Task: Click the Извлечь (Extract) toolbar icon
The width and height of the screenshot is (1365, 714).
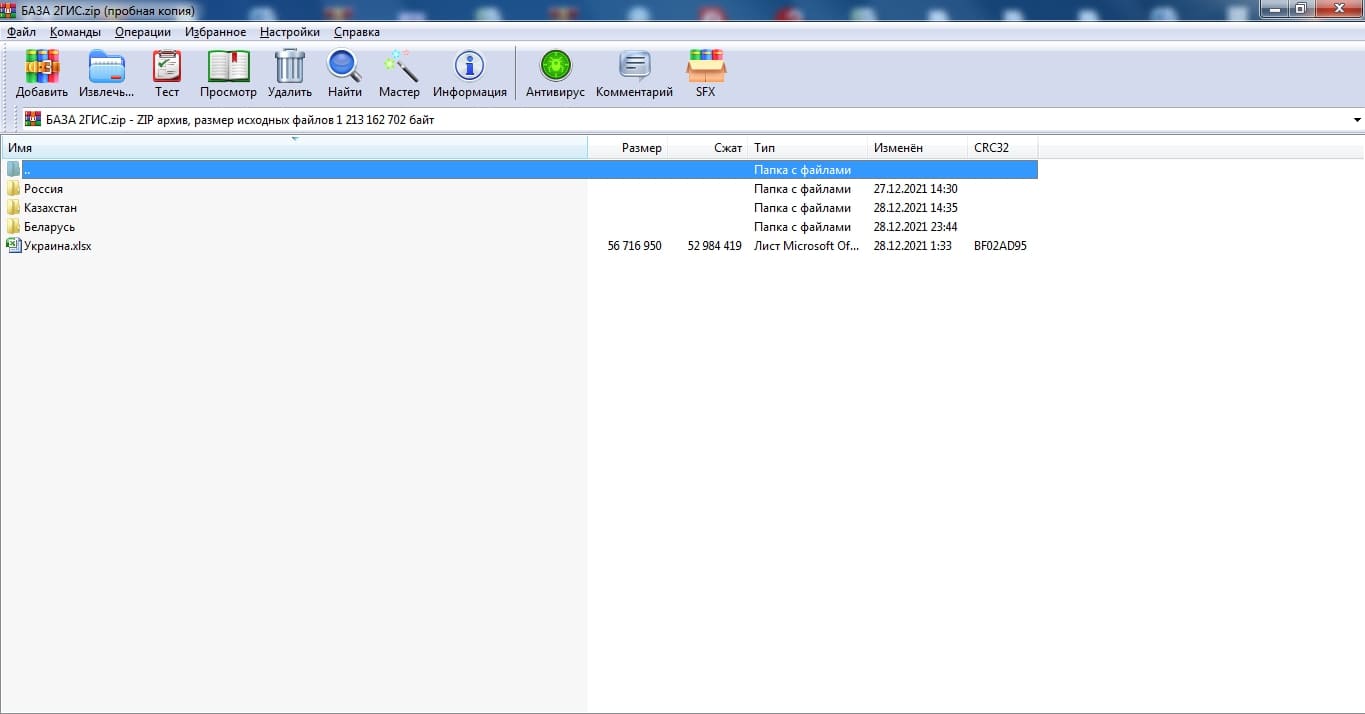Action: 107,66
